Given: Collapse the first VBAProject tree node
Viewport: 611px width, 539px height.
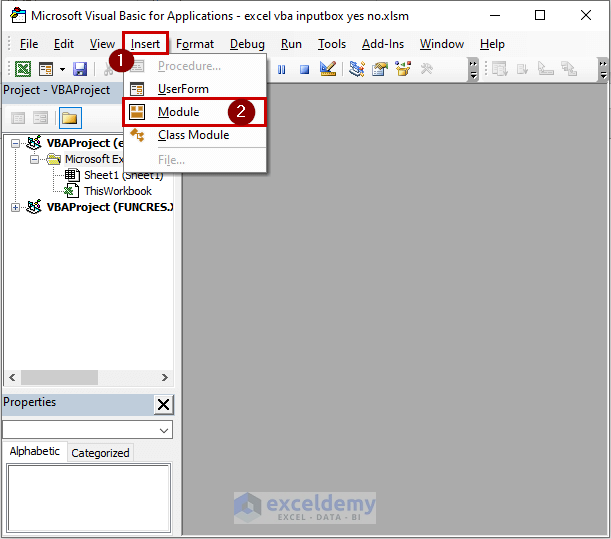Looking at the screenshot, I should pyautogui.click(x=15, y=143).
